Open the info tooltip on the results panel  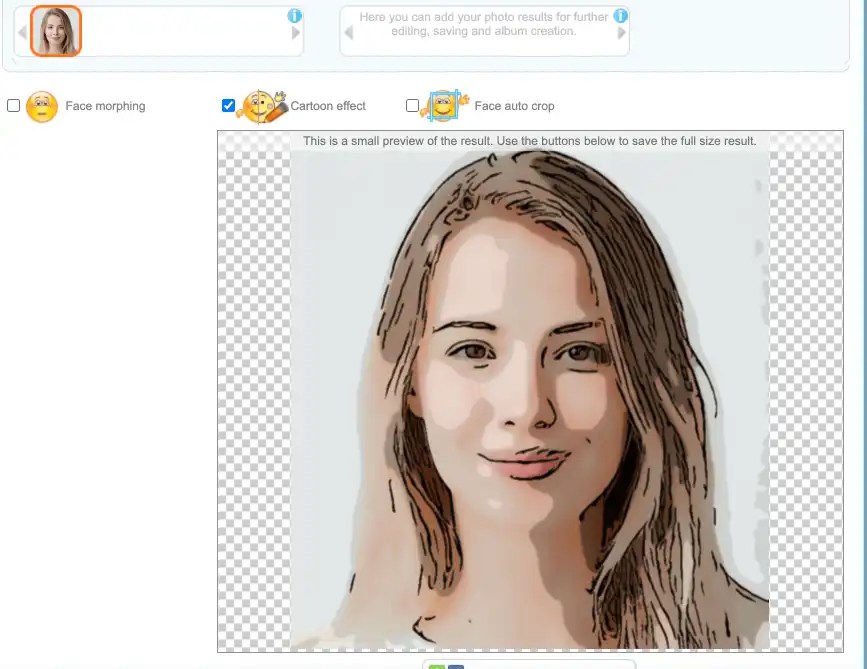(619, 16)
